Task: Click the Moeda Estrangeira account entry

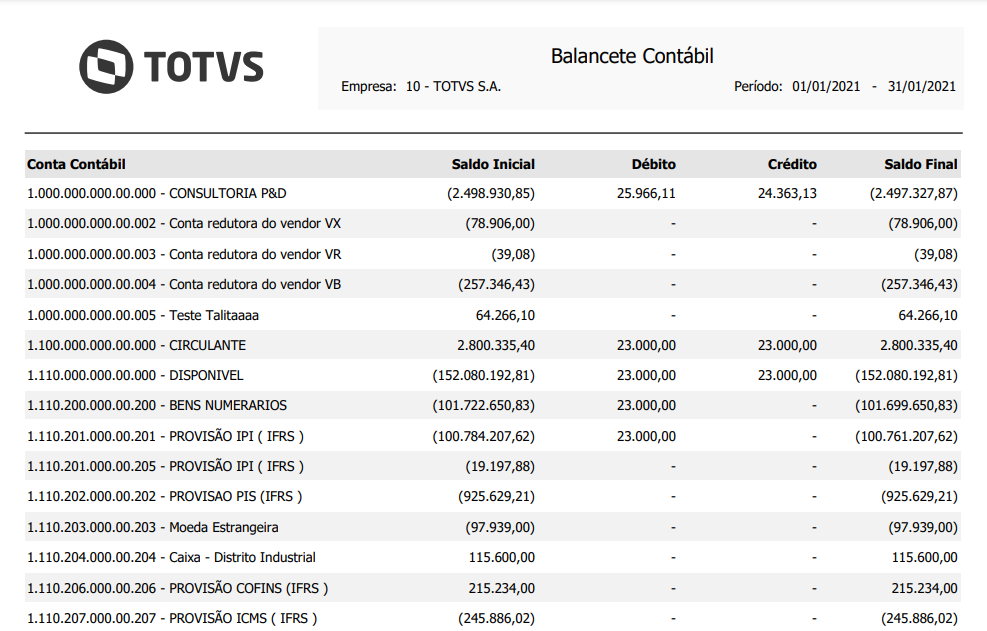Action: coord(153,527)
